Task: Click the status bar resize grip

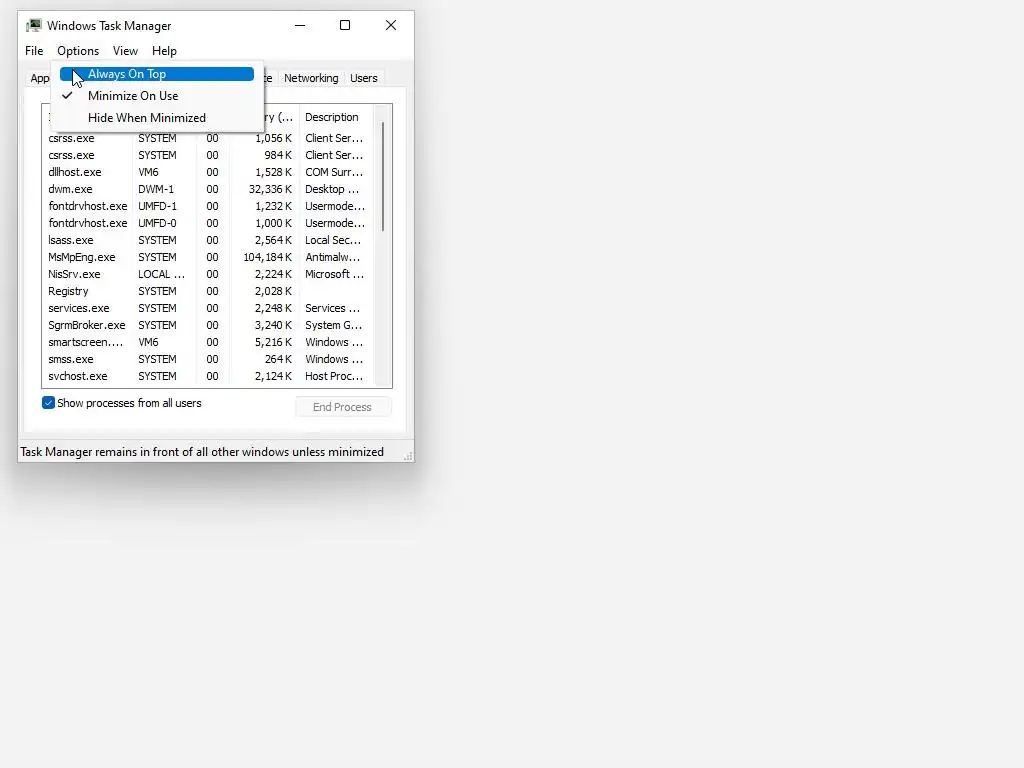Action: click(x=408, y=456)
